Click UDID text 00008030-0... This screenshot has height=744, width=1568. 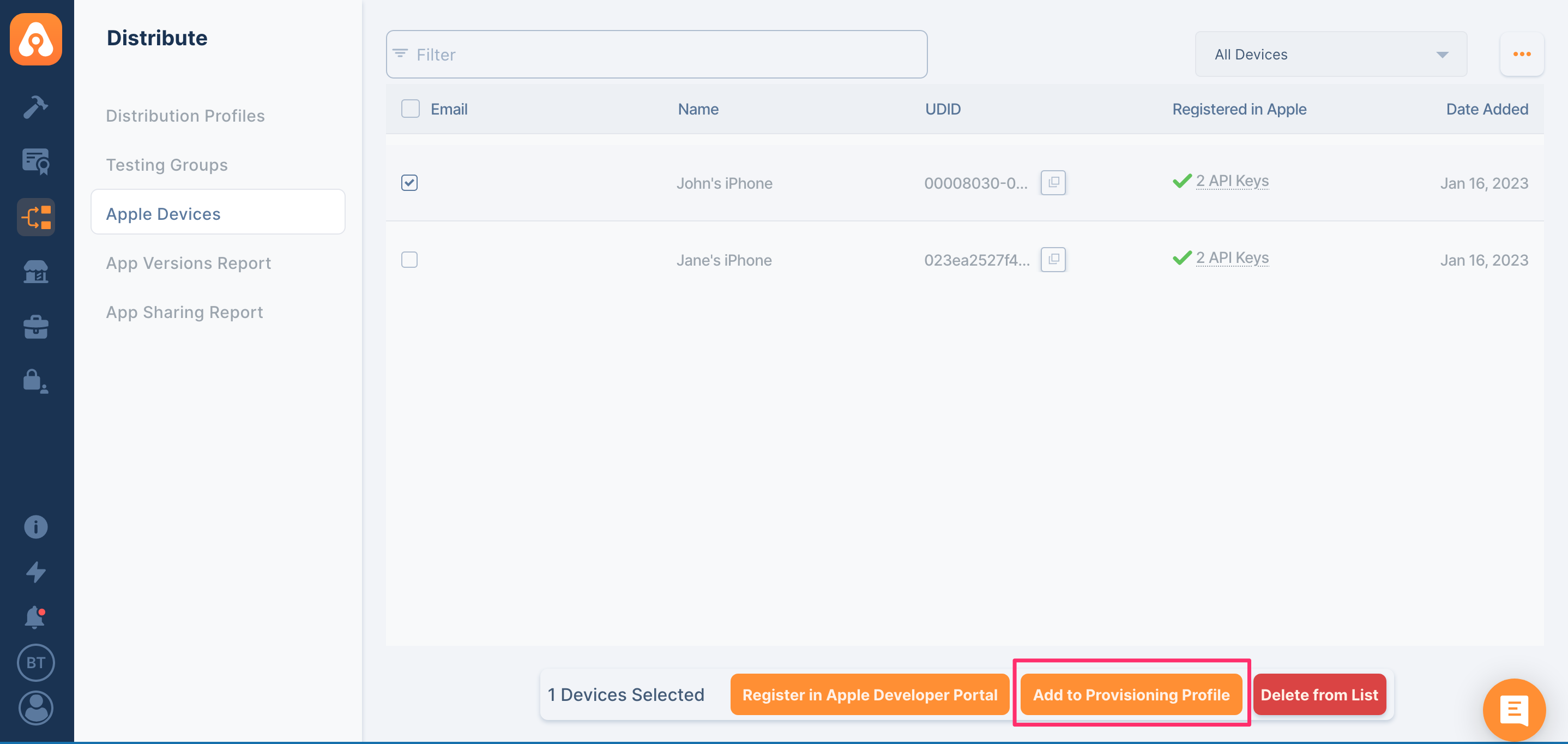(x=976, y=183)
